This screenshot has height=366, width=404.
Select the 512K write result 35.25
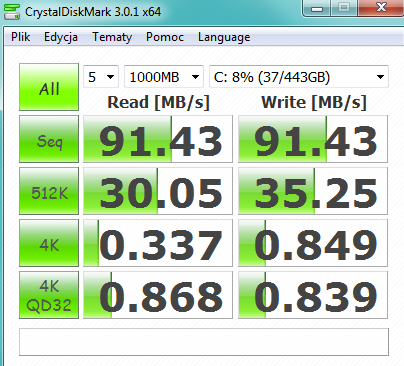(x=313, y=191)
